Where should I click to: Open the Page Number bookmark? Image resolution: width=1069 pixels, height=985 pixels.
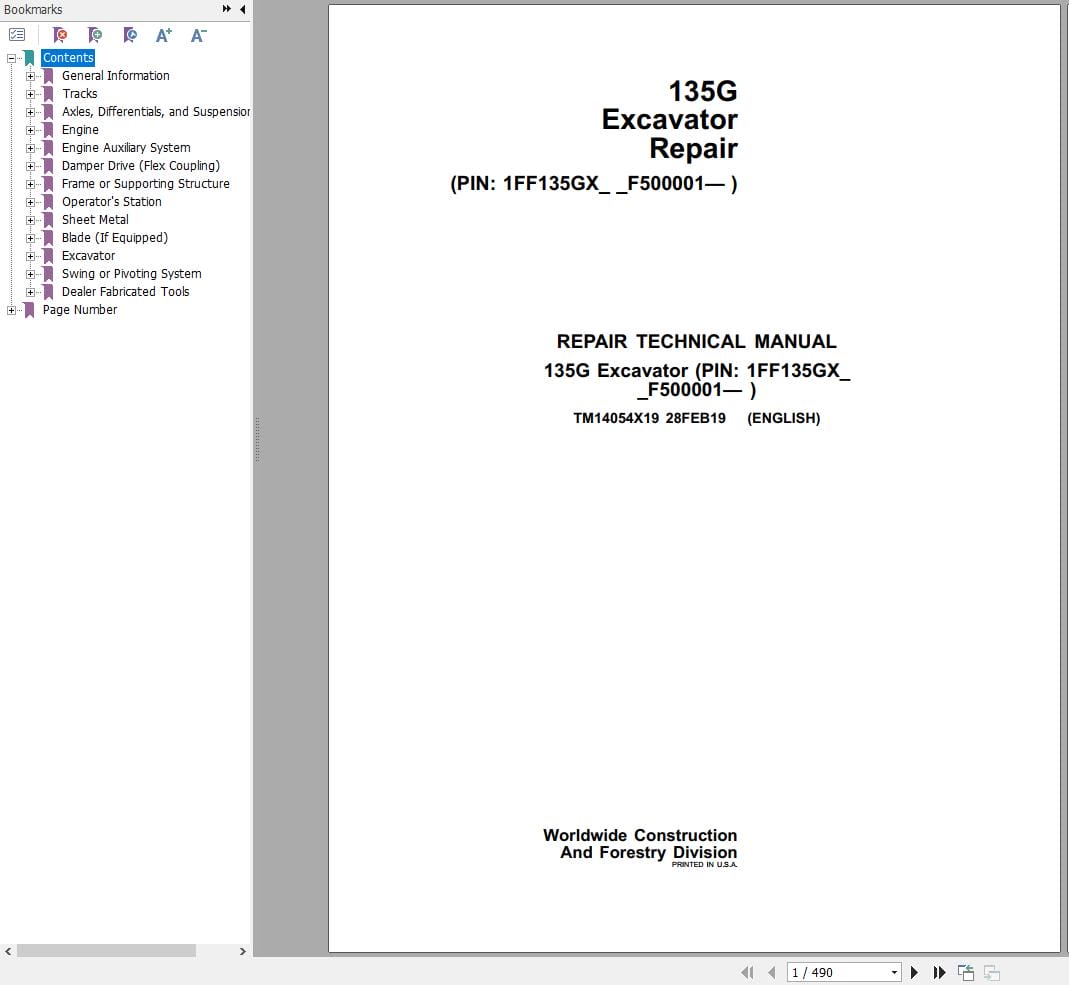click(x=80, y=309)
